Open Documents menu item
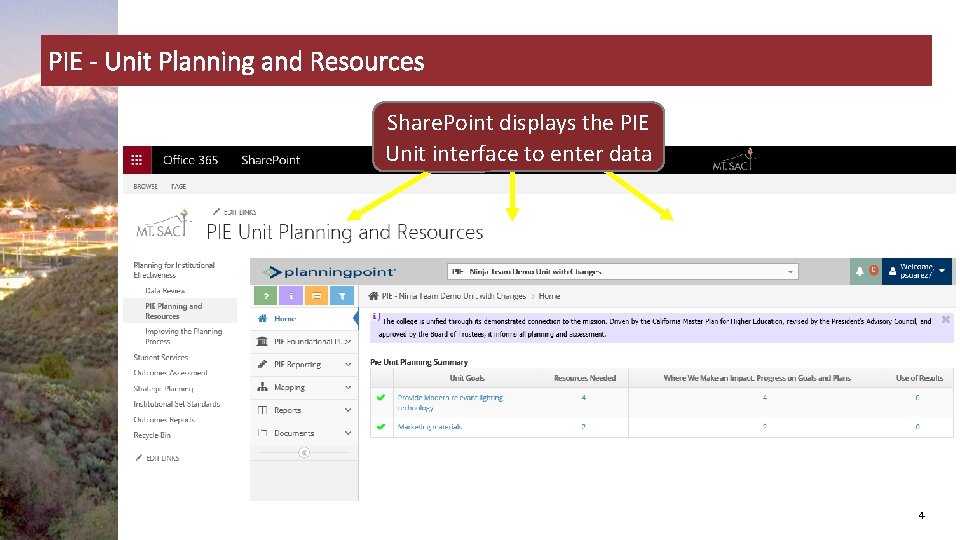The image size is (960, 540). (304, 433)
